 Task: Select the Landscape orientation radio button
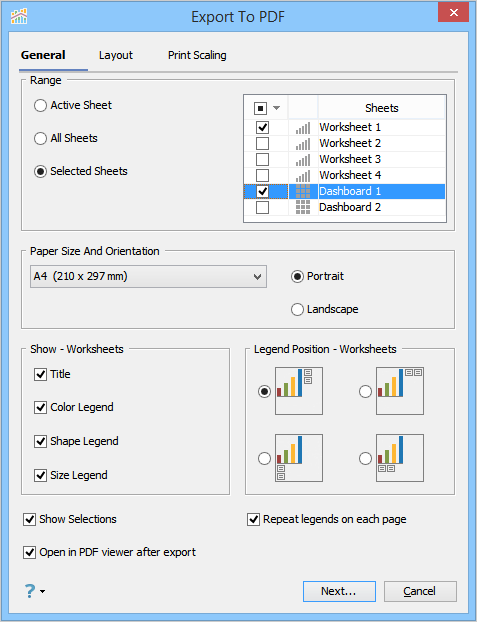pos(297,309)
